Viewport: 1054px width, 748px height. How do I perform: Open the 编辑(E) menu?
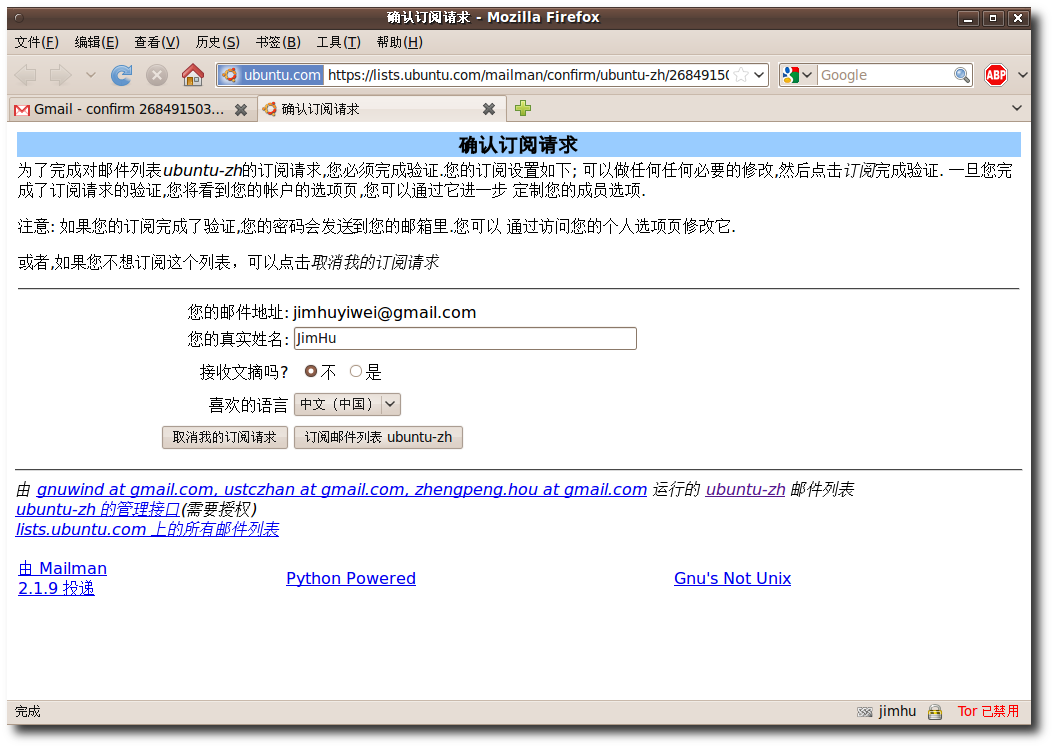(x=97, y=42)
